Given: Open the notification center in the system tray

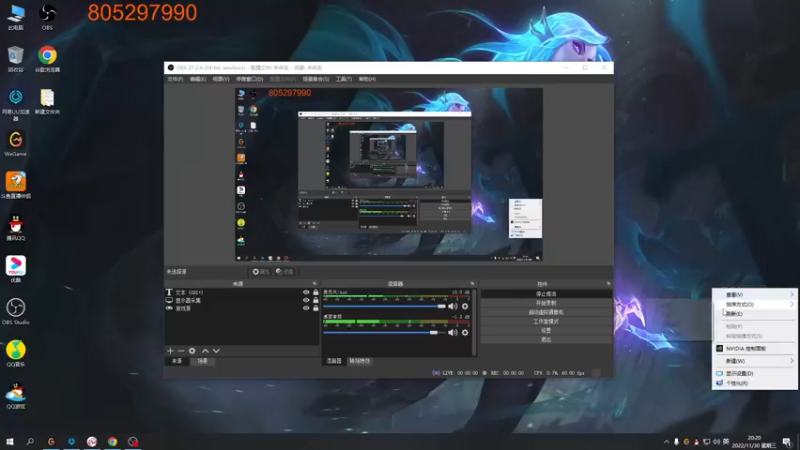Looking at the screenshot, I should 787,442.
